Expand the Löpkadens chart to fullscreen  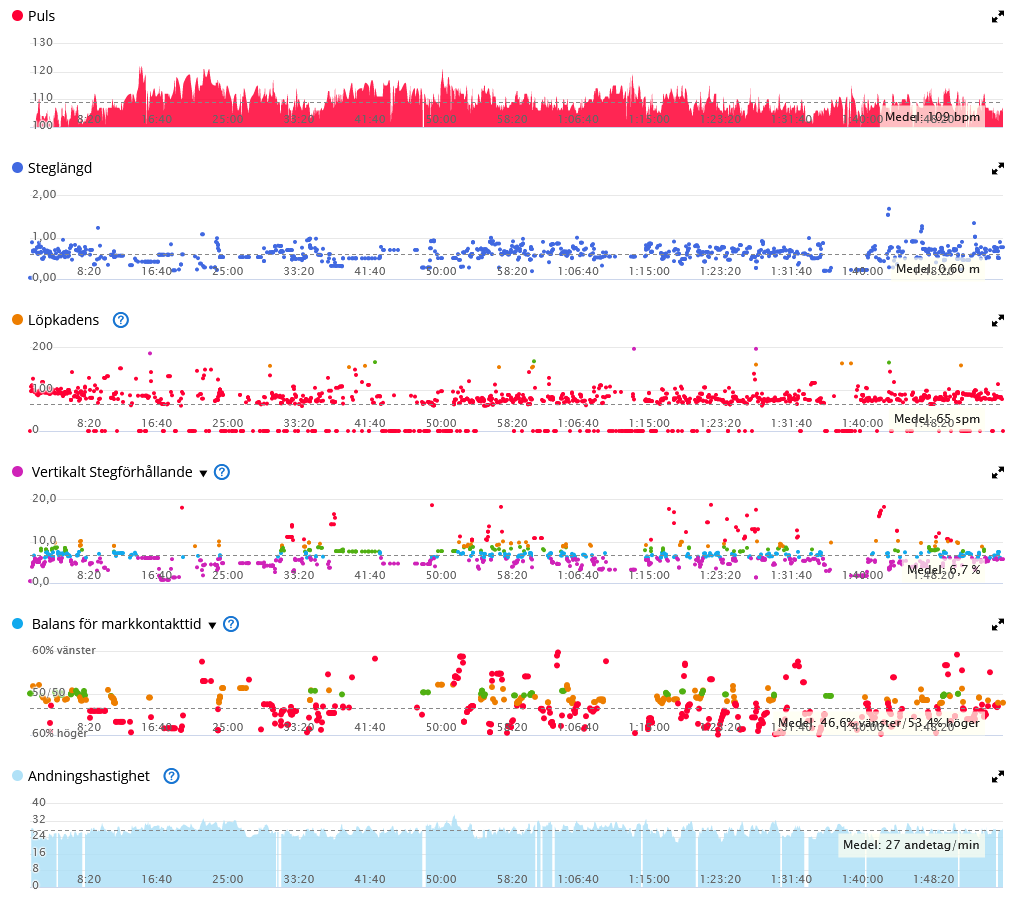(998, 320)
